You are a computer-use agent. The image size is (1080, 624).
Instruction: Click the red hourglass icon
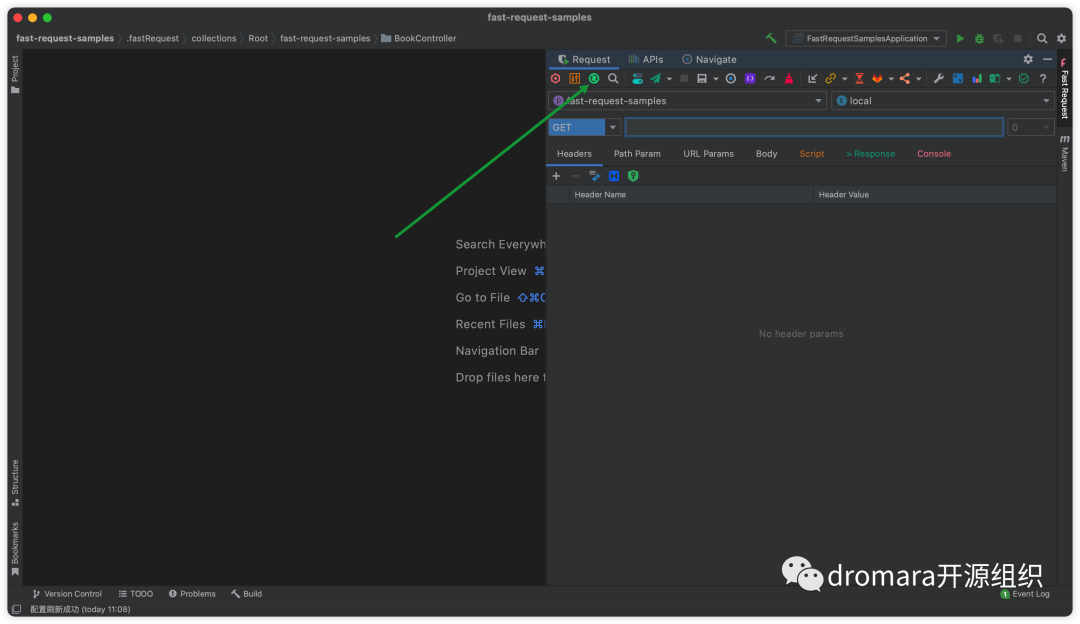pos(860,79)
